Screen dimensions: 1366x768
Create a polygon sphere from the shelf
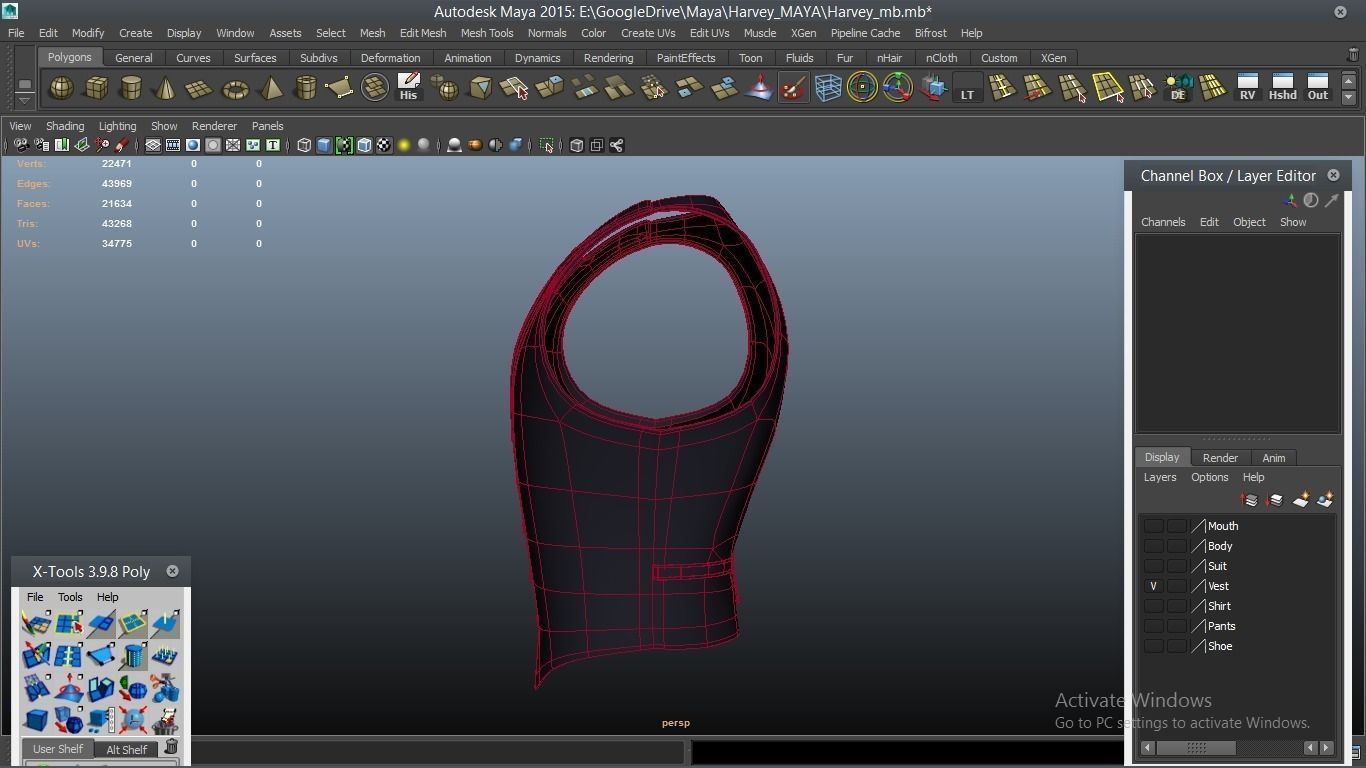coord(61,88)
